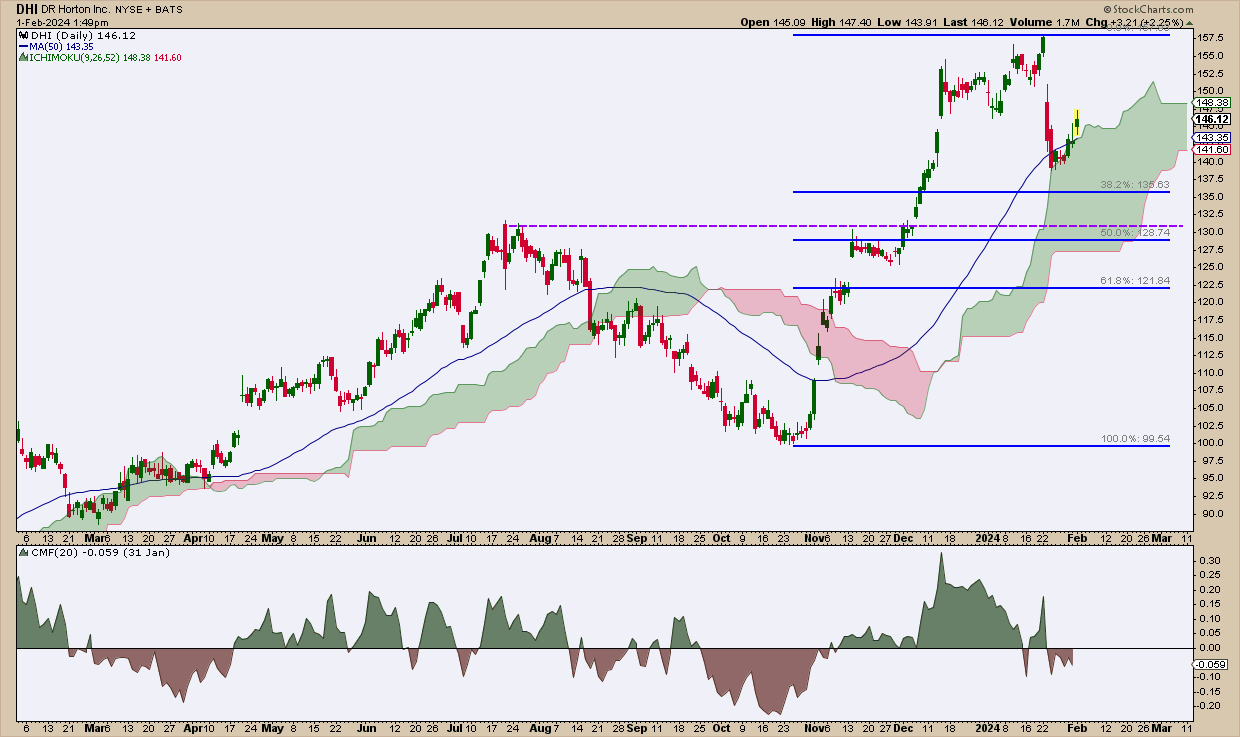Click the 50.0%: 128.74 Fibonacci label

pyautogui.click(x=1134, y=233)
